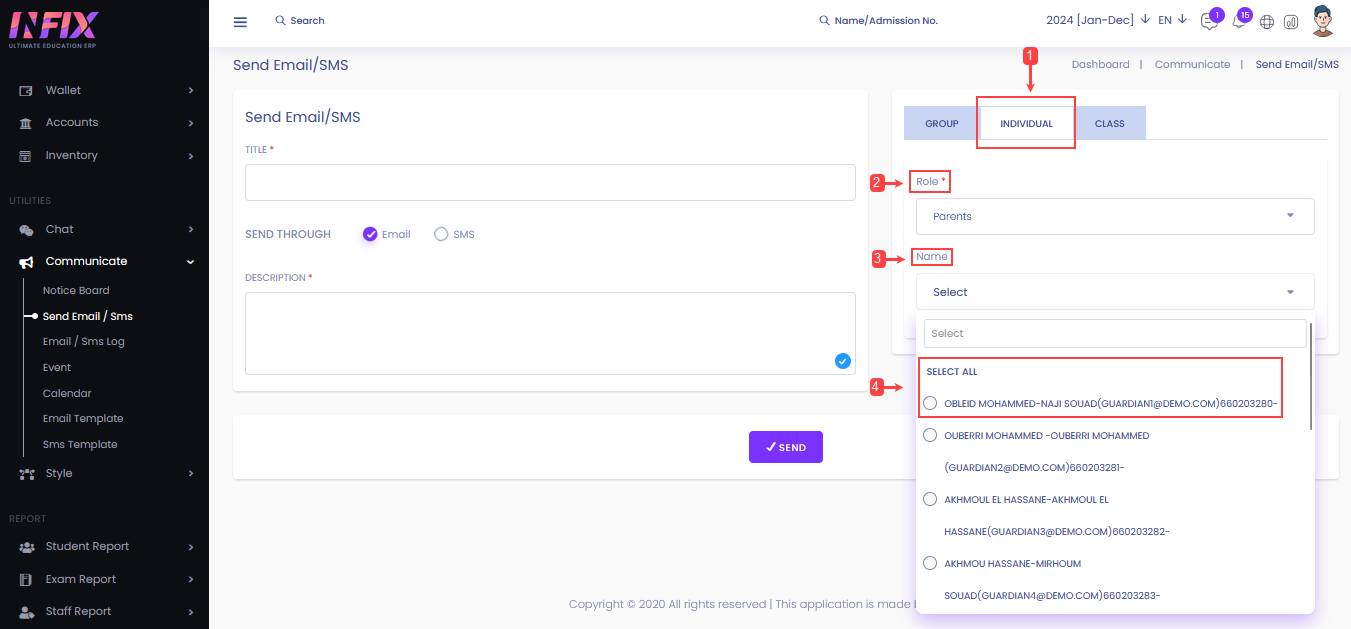
Task: Click the search magnifier icon
Action: 280,20
